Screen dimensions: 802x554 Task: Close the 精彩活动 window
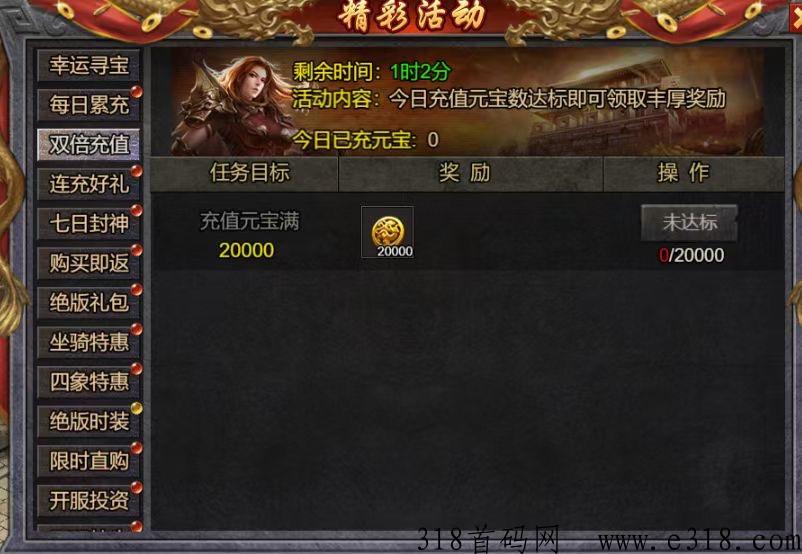click(795, 17)
